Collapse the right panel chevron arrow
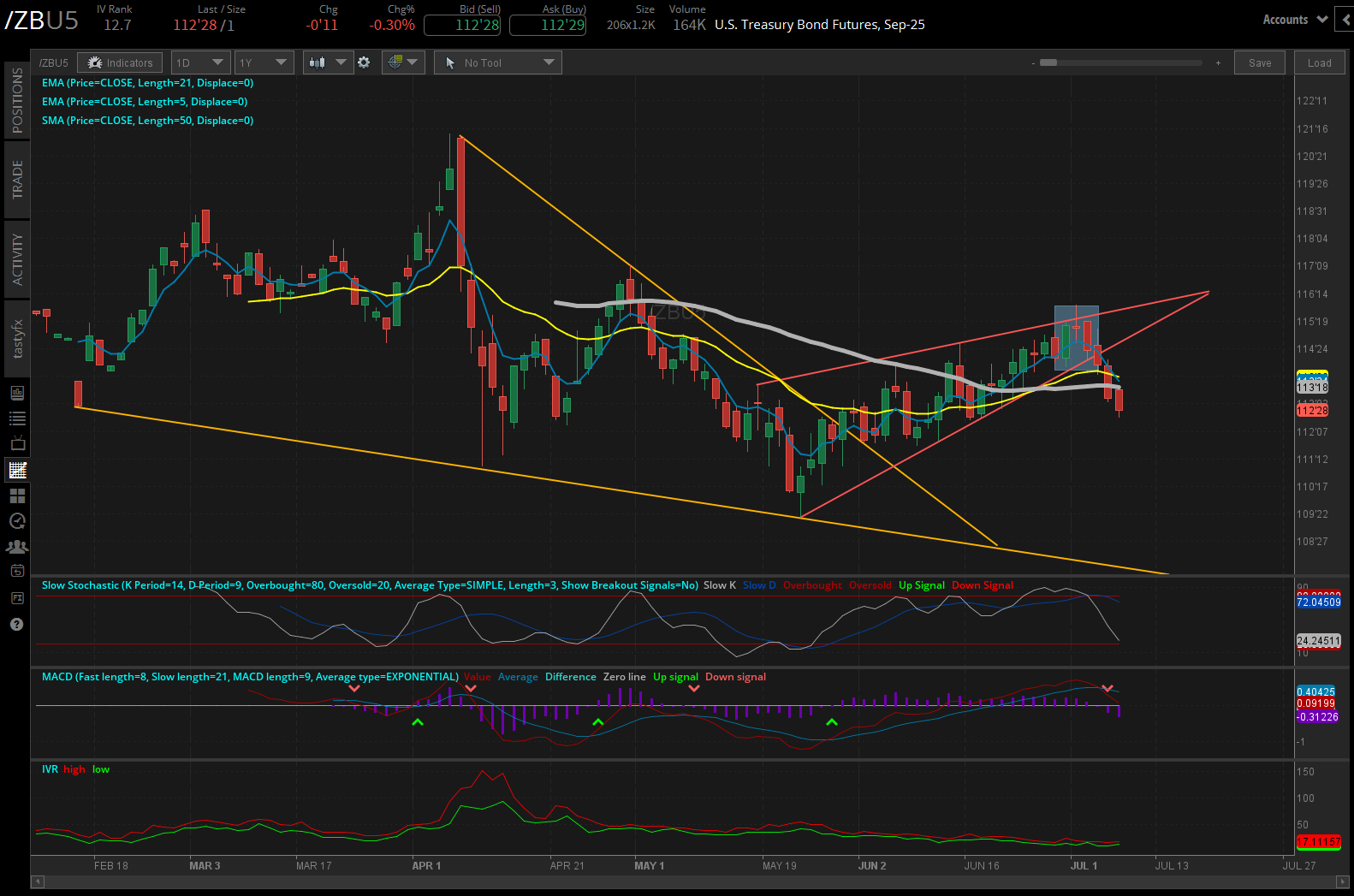 click(x=1346, y=20)
